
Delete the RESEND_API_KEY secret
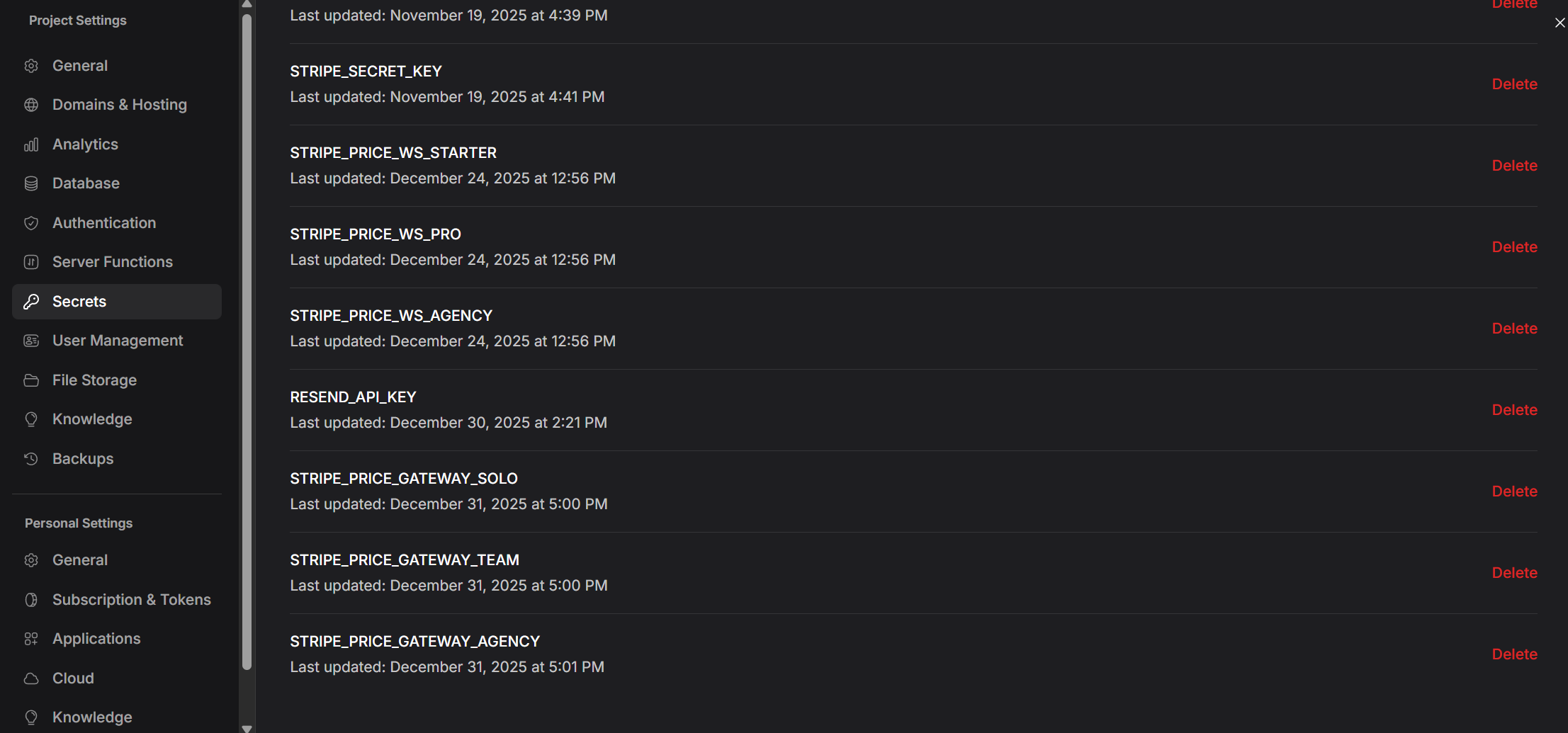tap(1514, 410)
